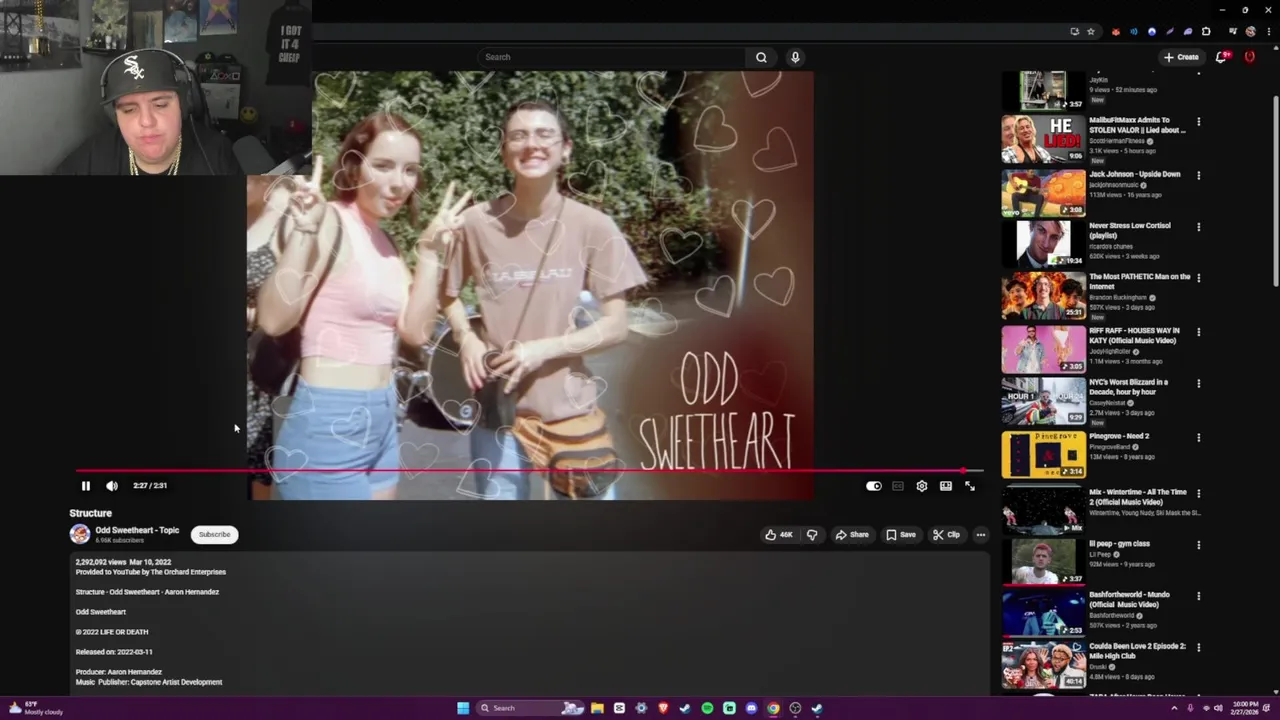Open options for MalibuFitMaxx video
The image size is (1280, 720).
[x=1198, y=122]
